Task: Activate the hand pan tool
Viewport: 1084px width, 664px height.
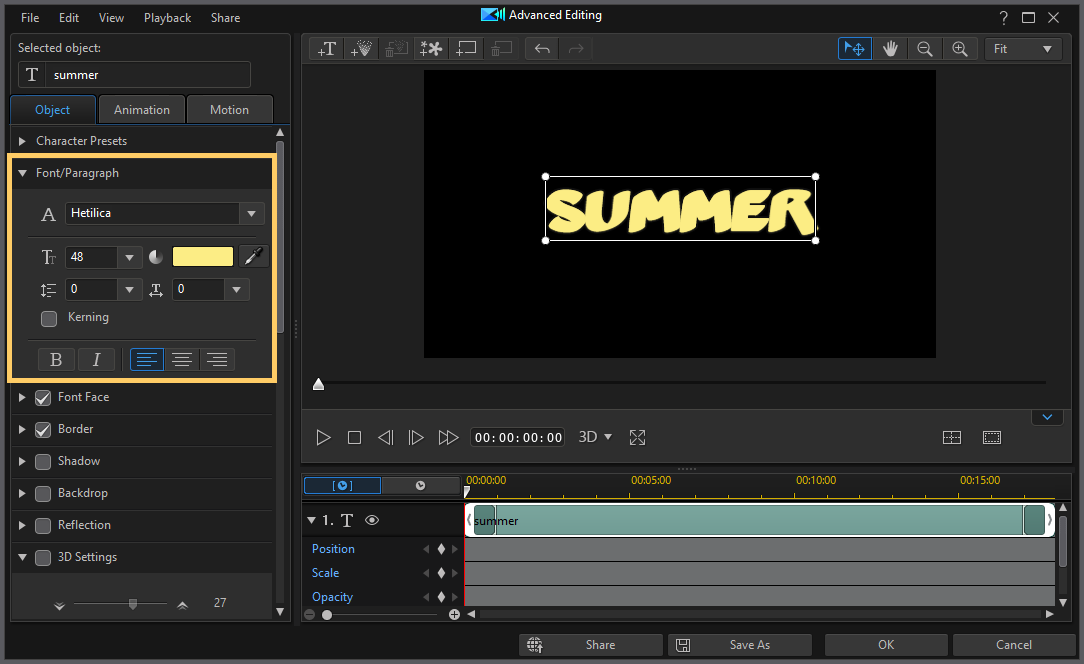Action: click(890, 48)
